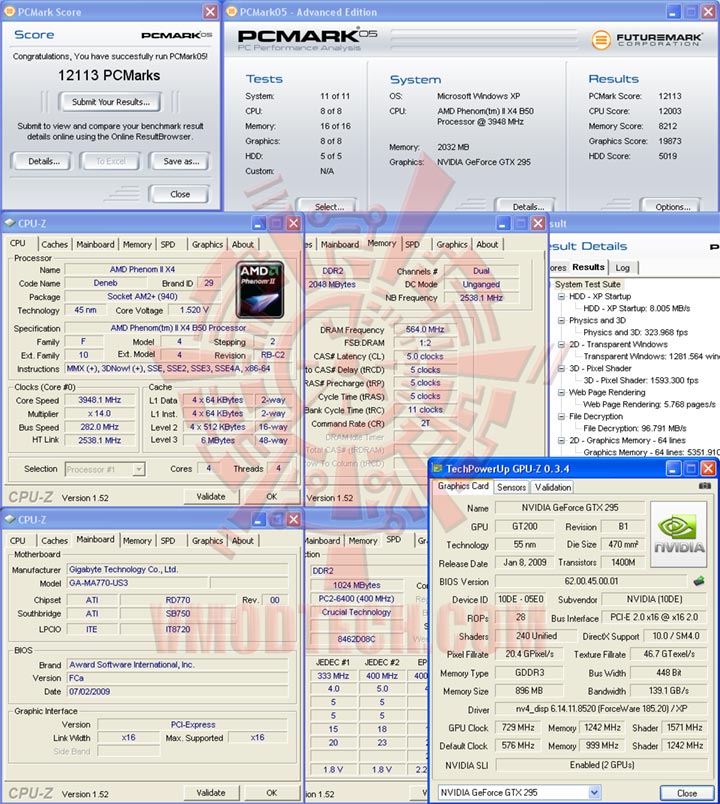
Task: Open the Sensors tab in GPU-Z
Action: pyautogui.click(x=511, y=487)
